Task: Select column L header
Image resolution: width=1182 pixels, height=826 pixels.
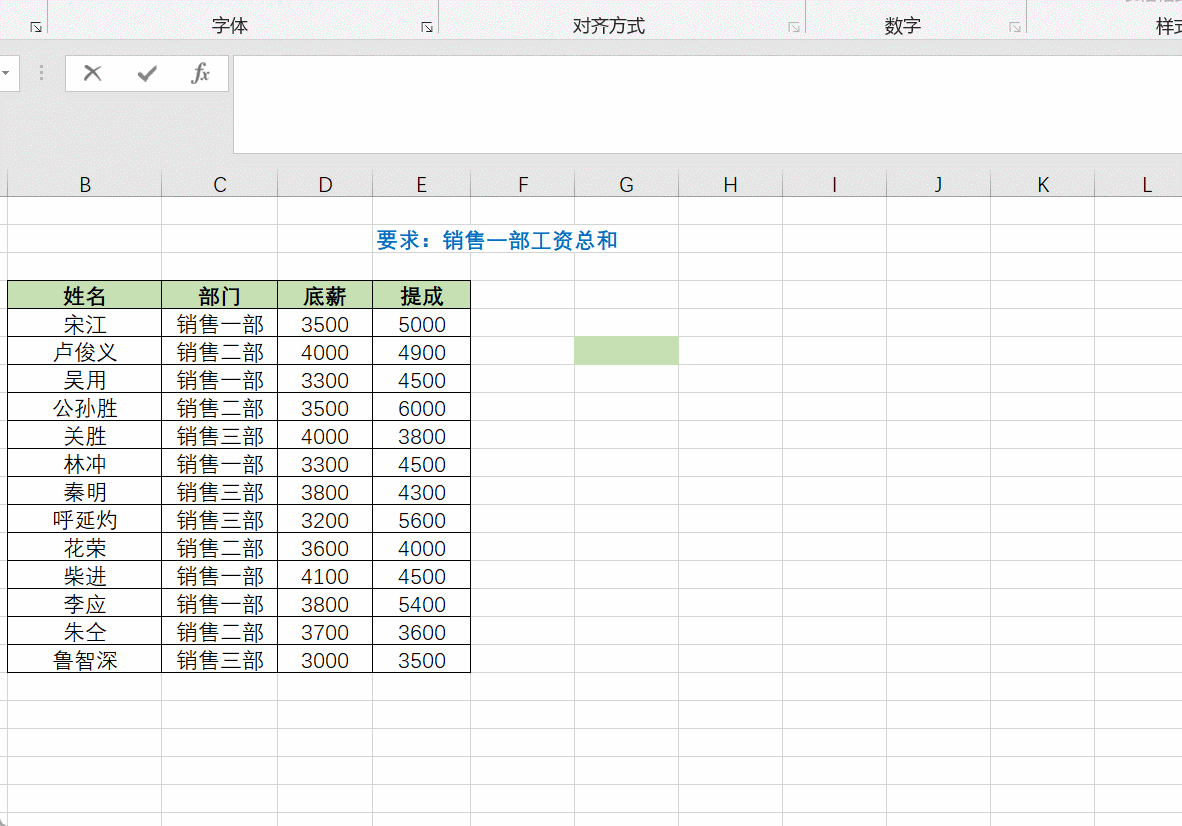Action: (x=1139, y=185)
